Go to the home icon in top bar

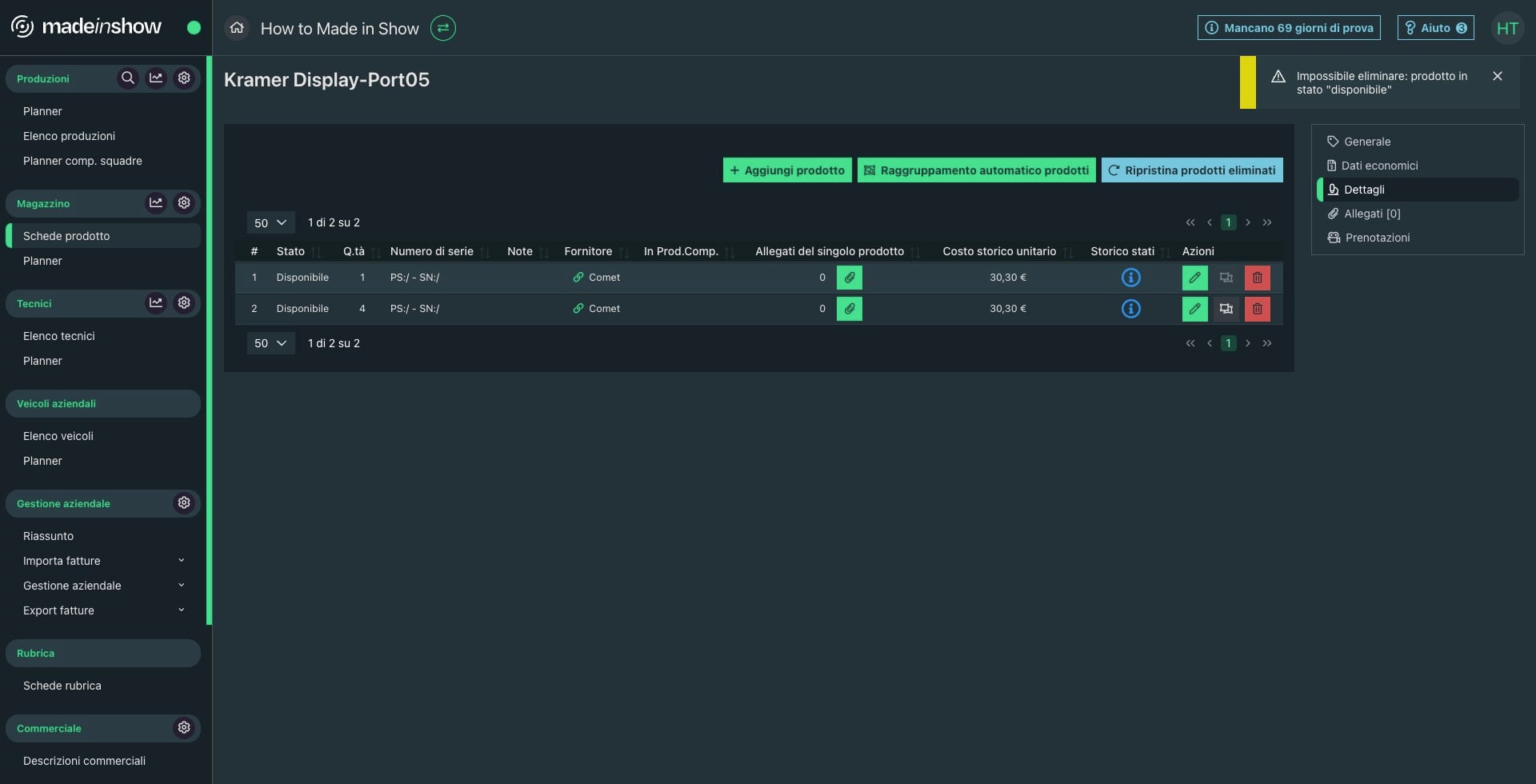pos(237,28)
